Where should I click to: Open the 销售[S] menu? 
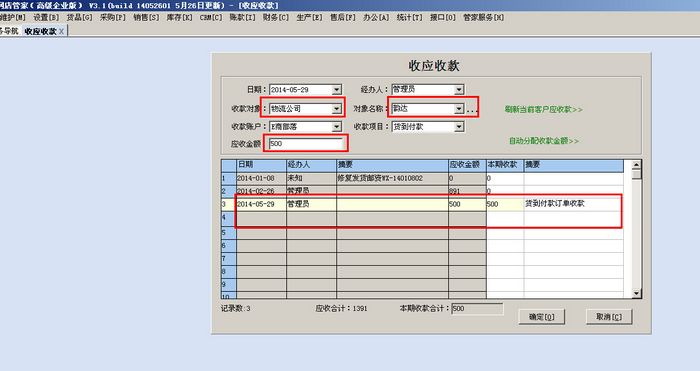[x=146, y=17]
